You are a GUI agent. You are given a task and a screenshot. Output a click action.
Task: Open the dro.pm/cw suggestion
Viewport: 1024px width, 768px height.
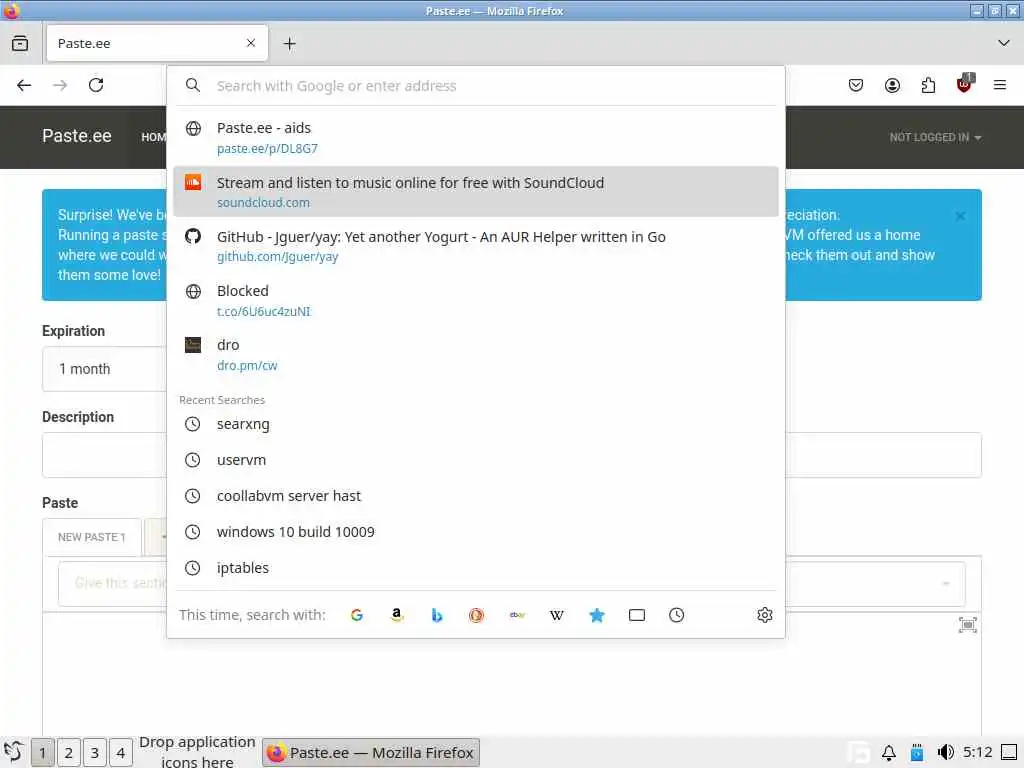coord(475,355)
